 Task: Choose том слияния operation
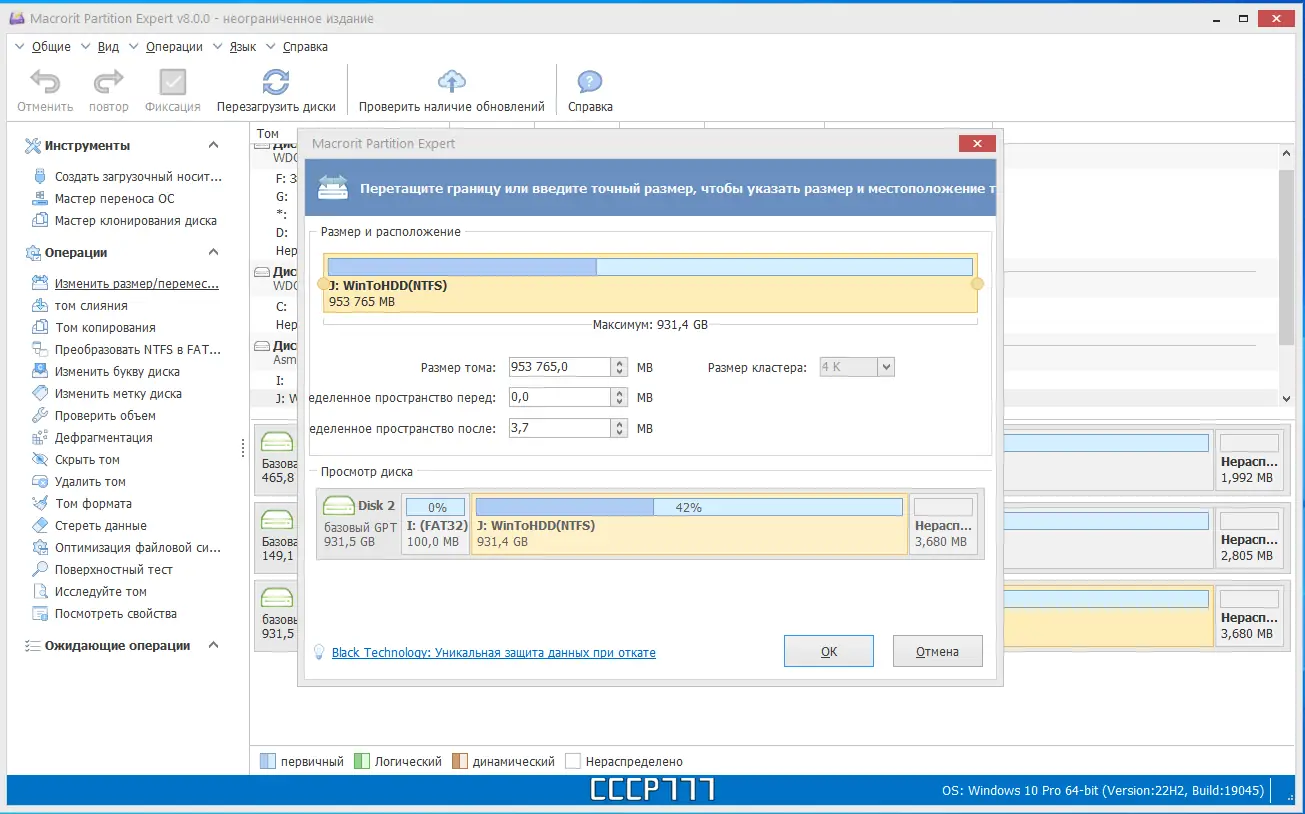click(x=91, y=306)
